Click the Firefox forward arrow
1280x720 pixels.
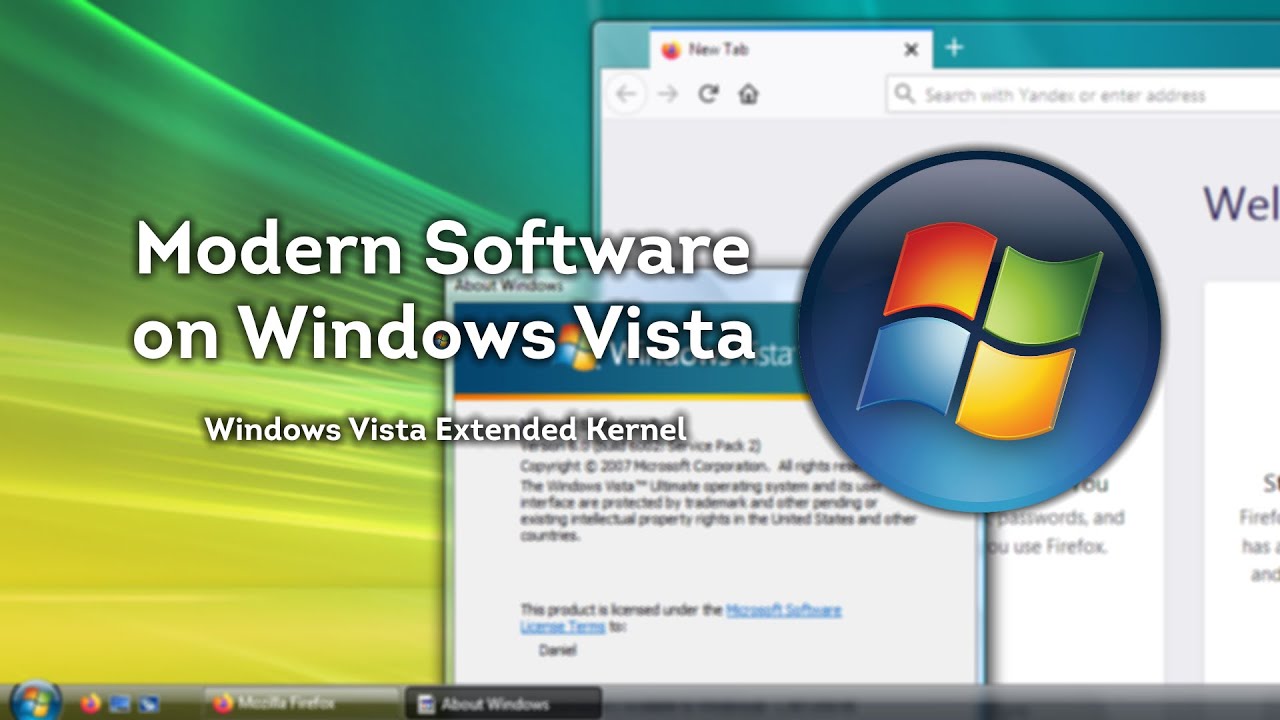[x=668, y=94]
